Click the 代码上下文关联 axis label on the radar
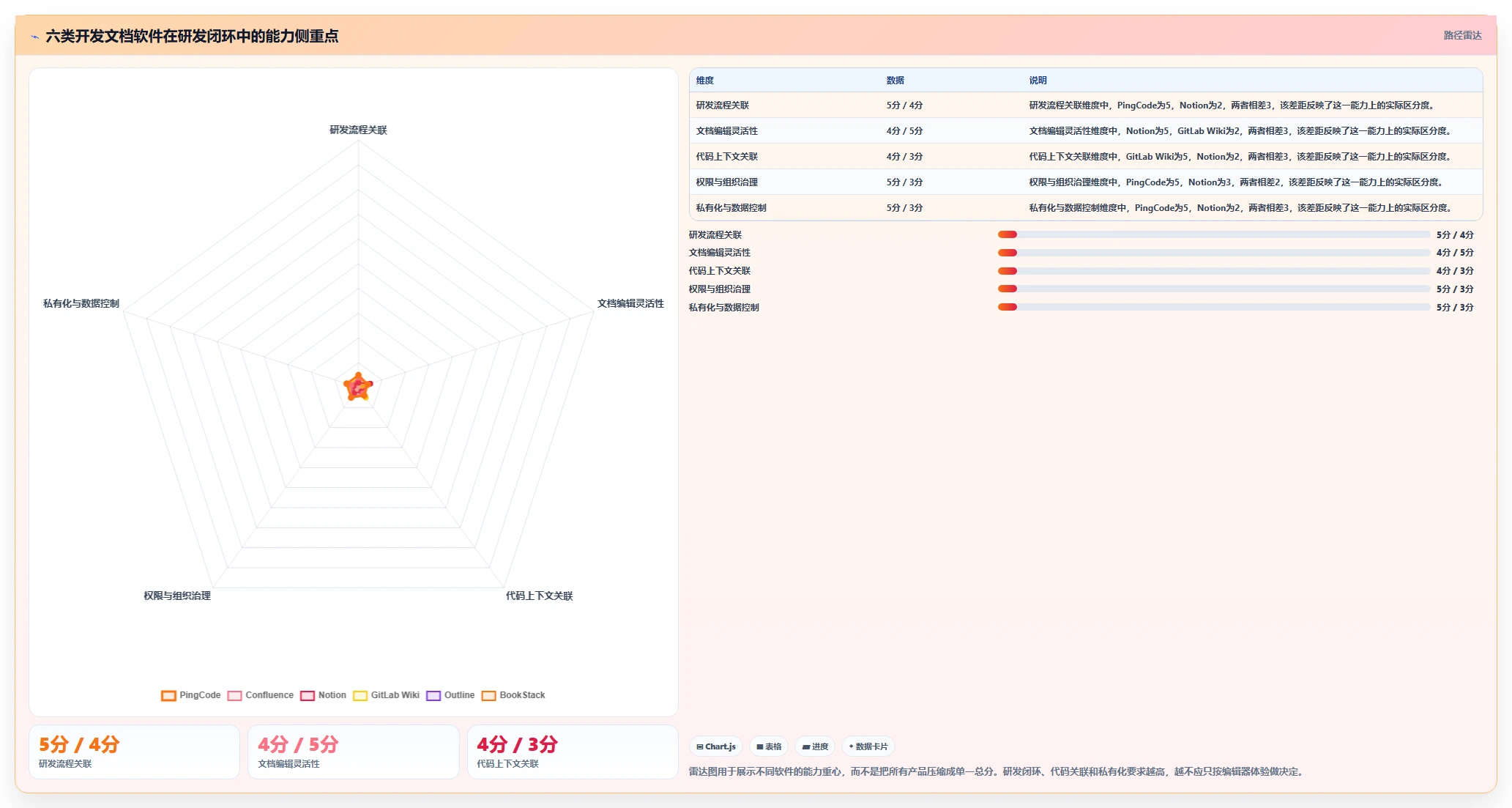1512x808 pixels. tap(540, 596)
